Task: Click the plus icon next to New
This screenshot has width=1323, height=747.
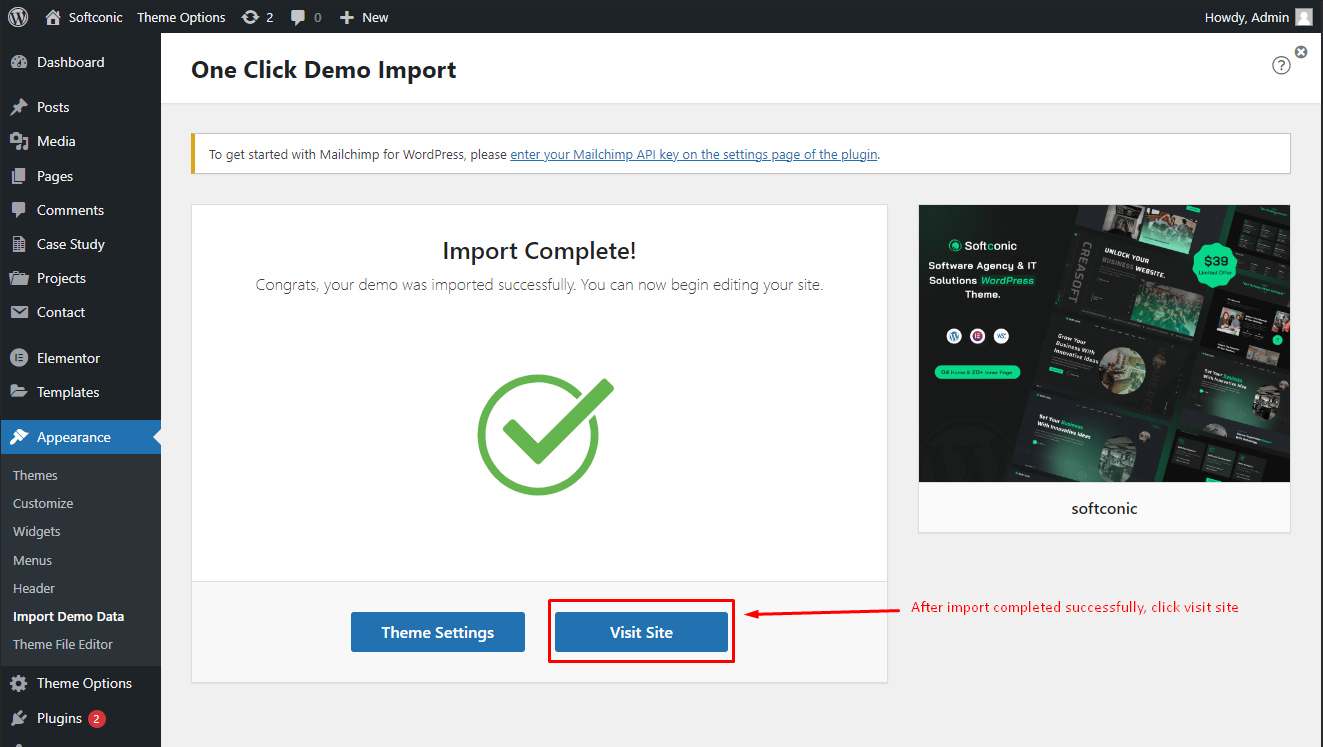Action: pyautogui.click(x=346, y=17)
